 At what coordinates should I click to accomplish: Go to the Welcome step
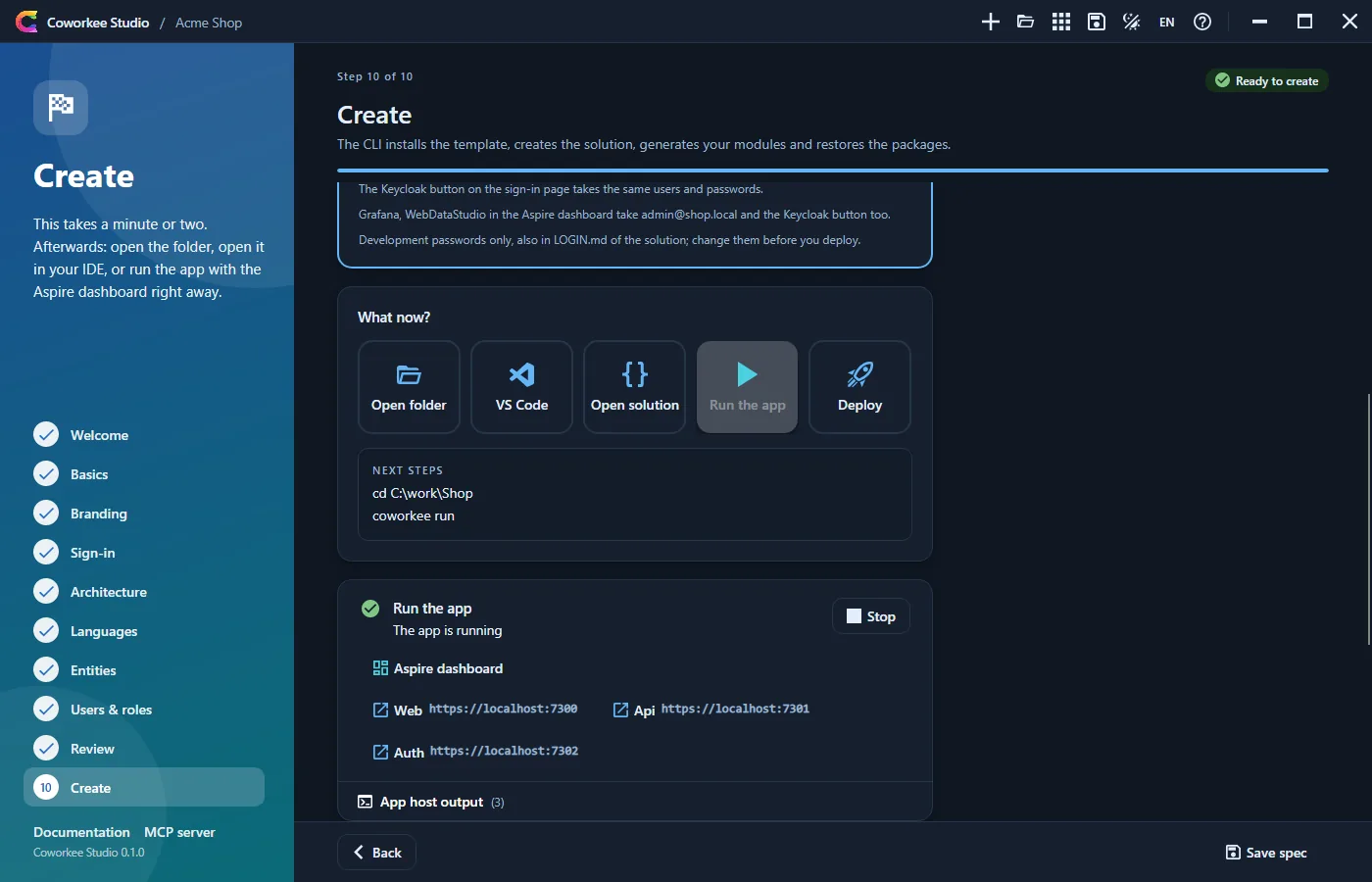click(x=144, y=435)
